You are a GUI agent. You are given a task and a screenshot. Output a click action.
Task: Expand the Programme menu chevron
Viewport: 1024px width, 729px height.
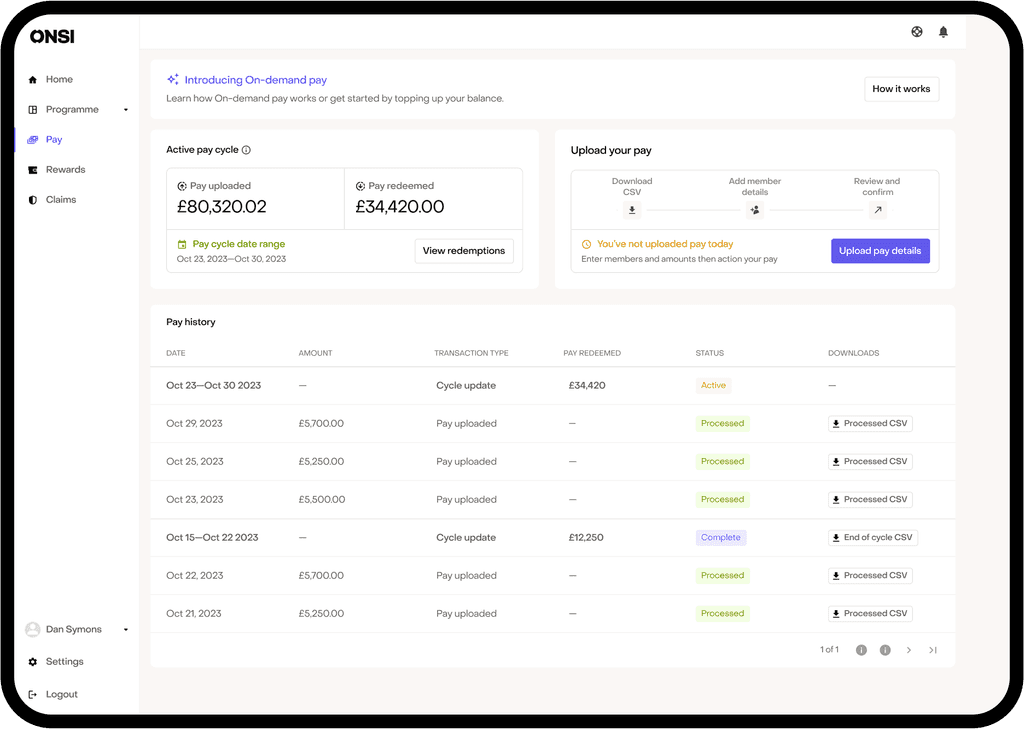(125, 110)
